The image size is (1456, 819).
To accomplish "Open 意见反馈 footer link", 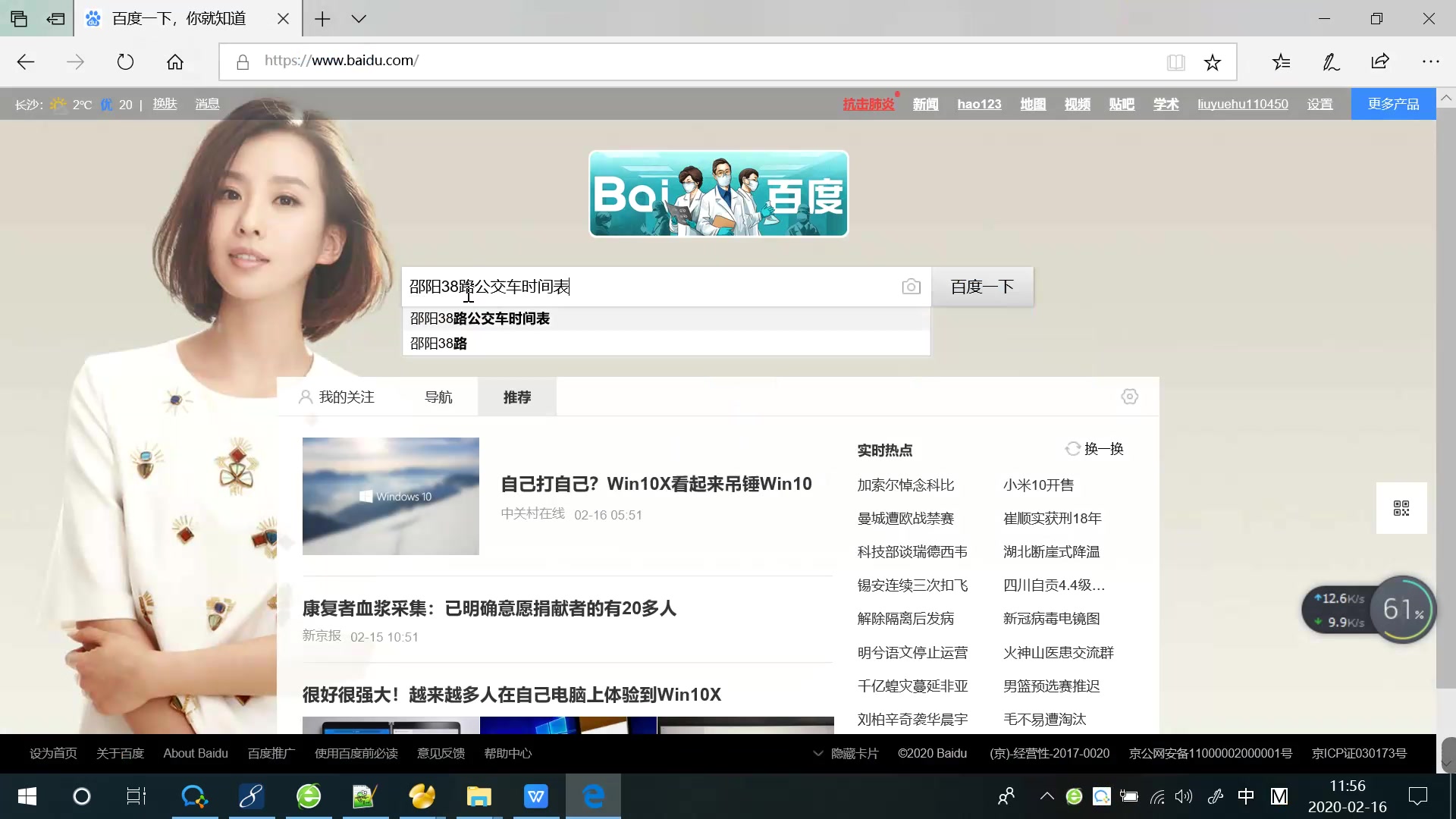I will click(x=441, y=754).
